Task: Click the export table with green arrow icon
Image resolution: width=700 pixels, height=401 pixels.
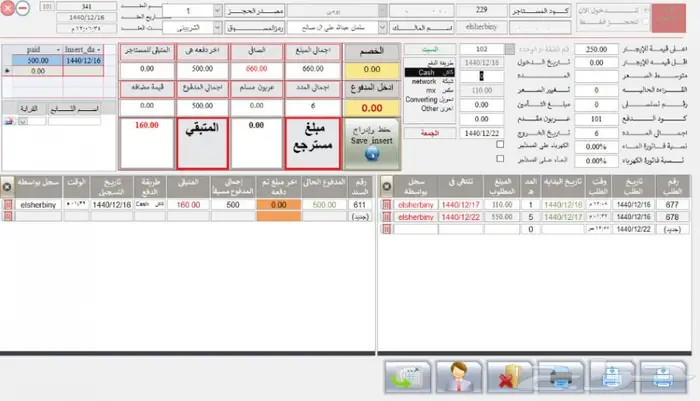Action: pos(408,377)
